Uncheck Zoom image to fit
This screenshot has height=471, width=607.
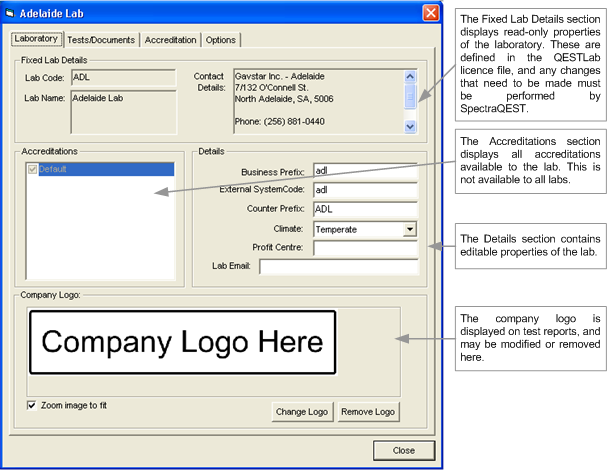(x=32, y=405)
